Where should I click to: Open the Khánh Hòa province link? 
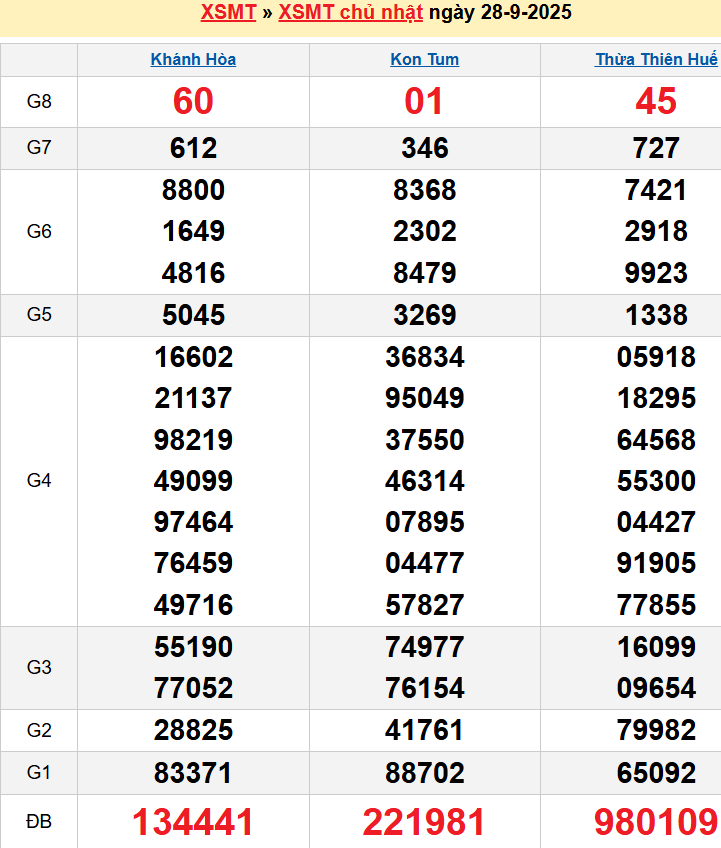click(x=193, y=60)
